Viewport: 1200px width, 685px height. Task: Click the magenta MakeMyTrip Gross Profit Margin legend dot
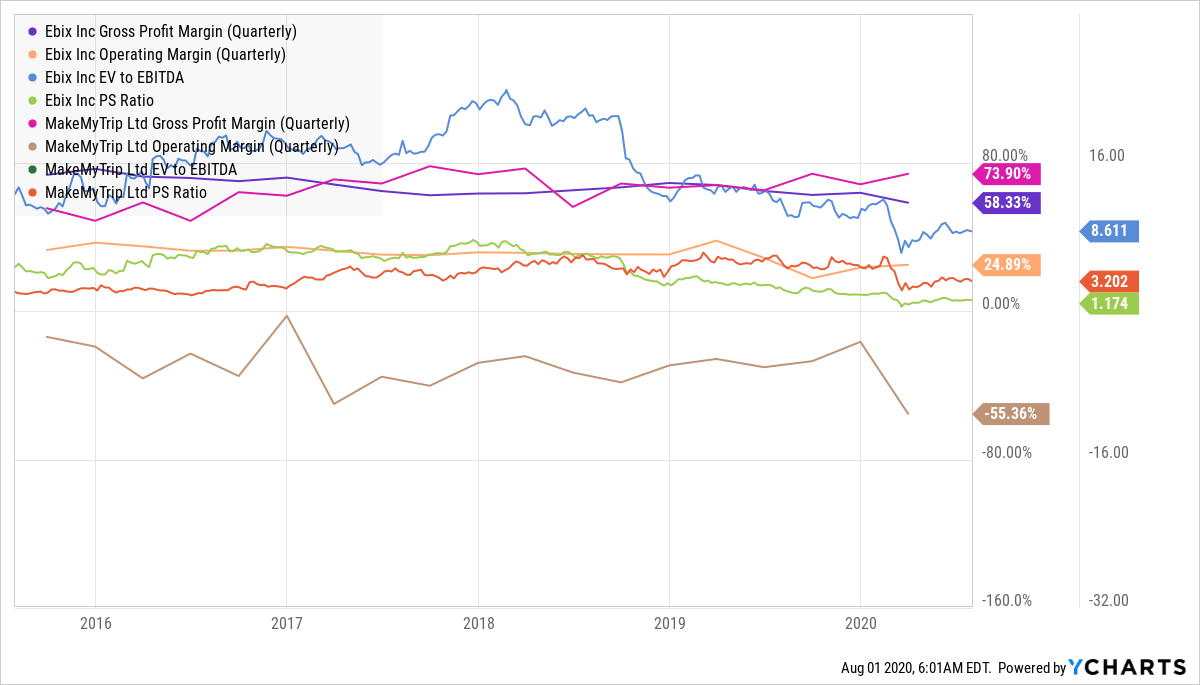[x=32, y=124]
